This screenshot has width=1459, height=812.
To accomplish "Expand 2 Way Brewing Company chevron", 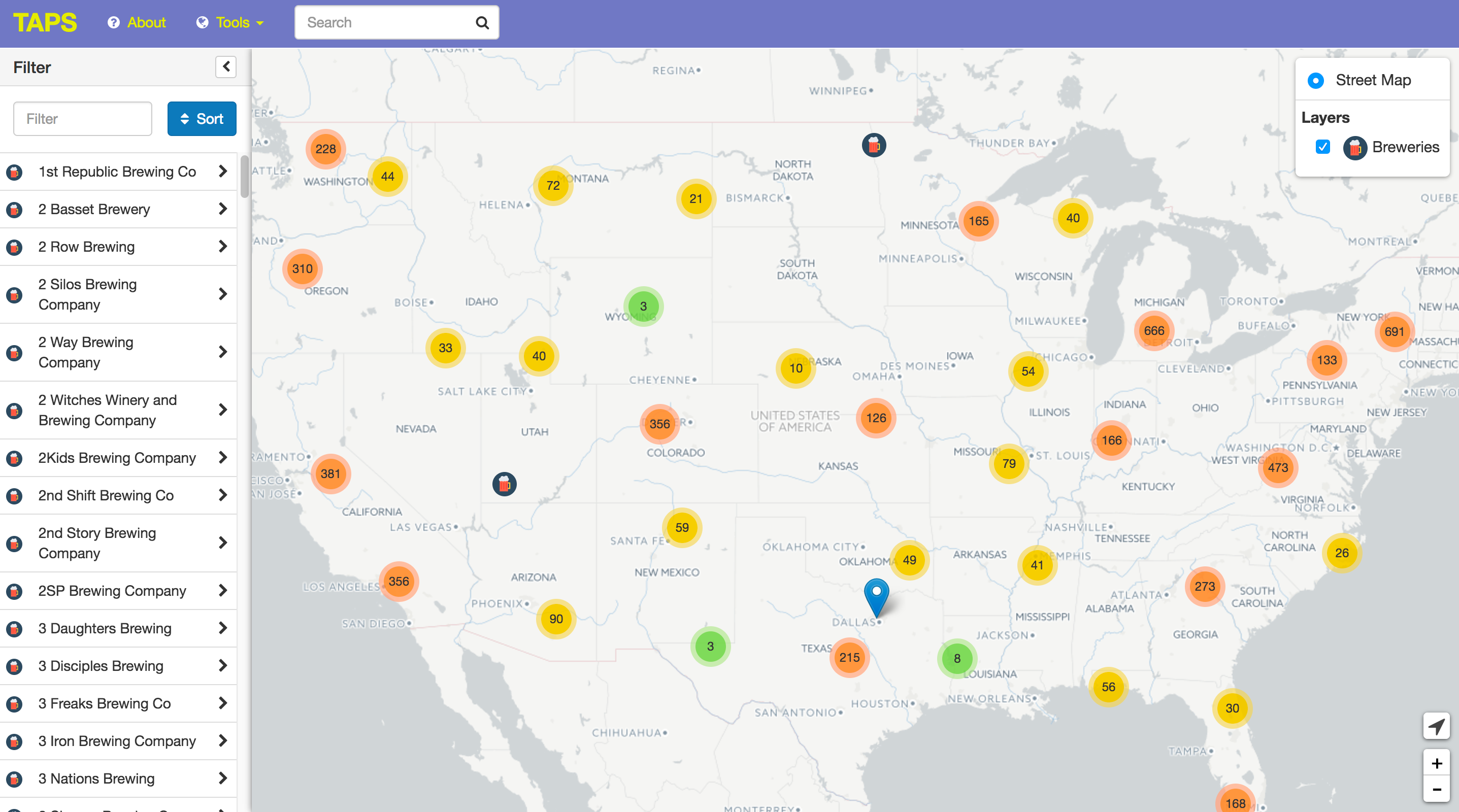I will coord(222,352).
